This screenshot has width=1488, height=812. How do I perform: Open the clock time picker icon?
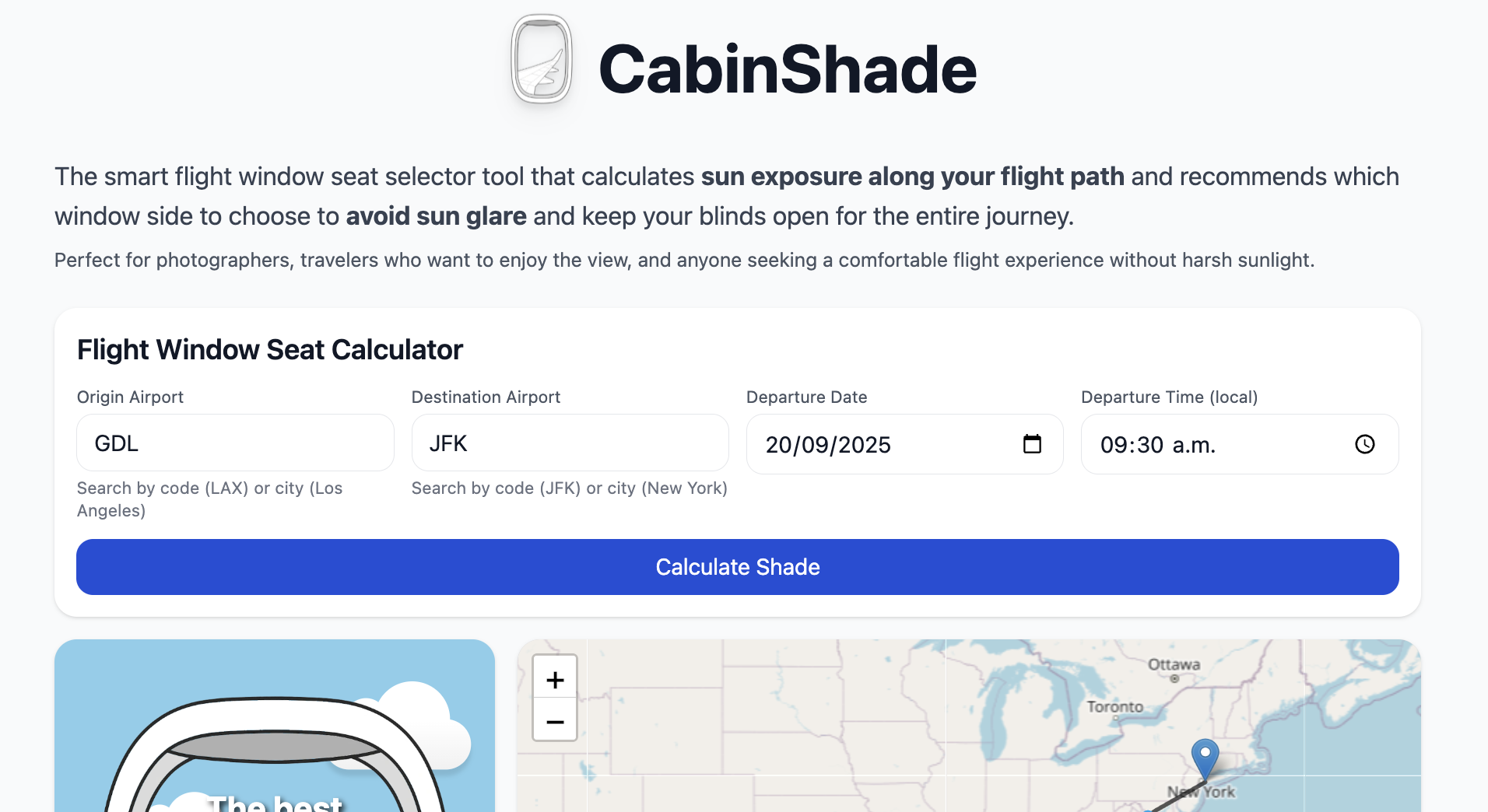1365,444
